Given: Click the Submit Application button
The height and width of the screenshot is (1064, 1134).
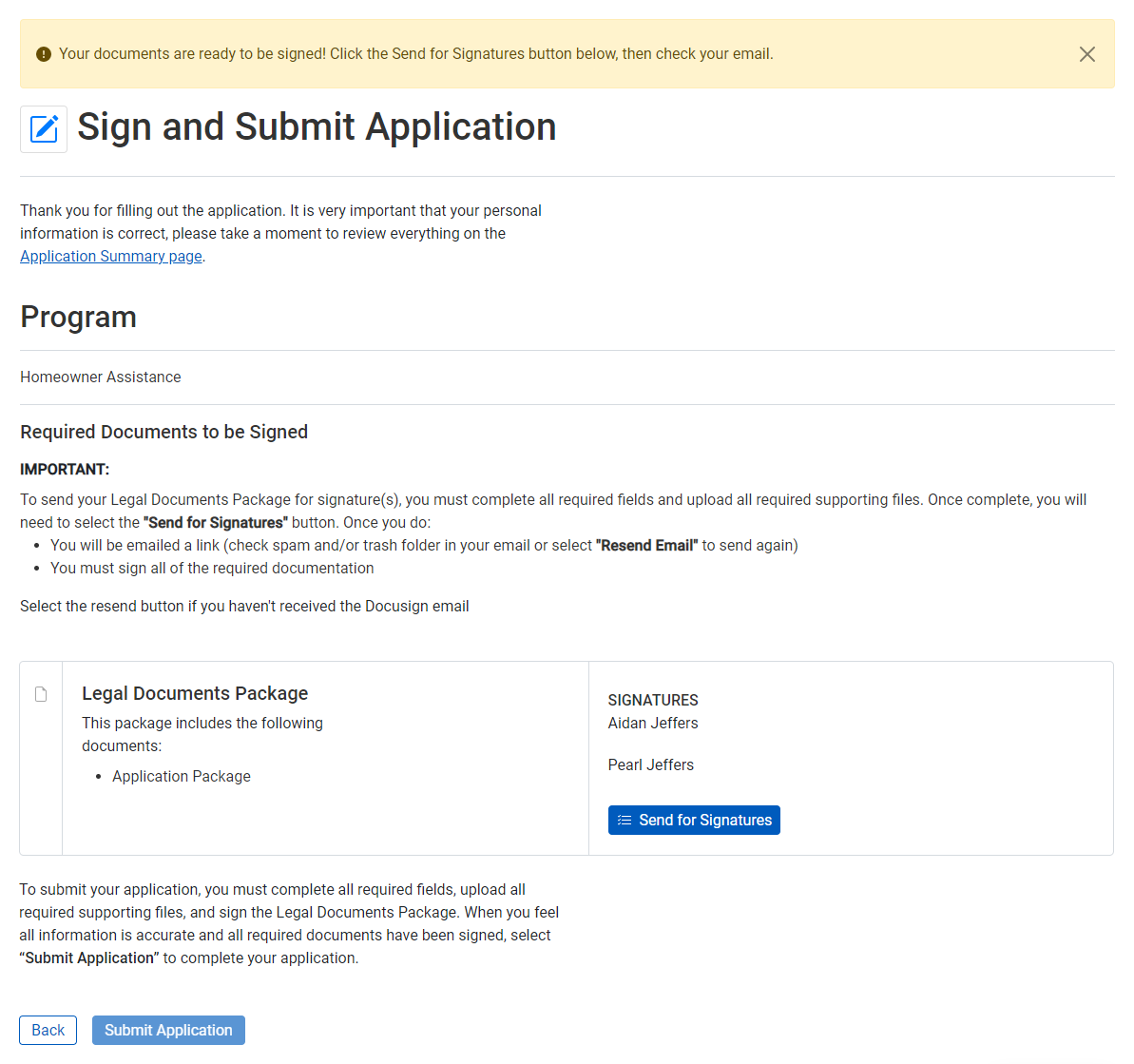Looking at the screenshot, I should (168, 1030).
